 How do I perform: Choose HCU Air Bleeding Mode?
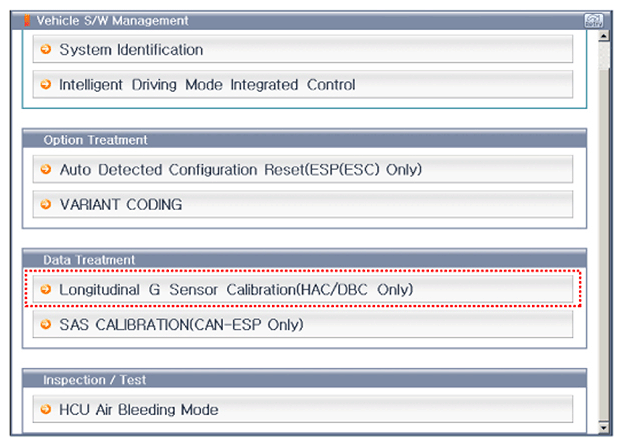coord(303,409)
